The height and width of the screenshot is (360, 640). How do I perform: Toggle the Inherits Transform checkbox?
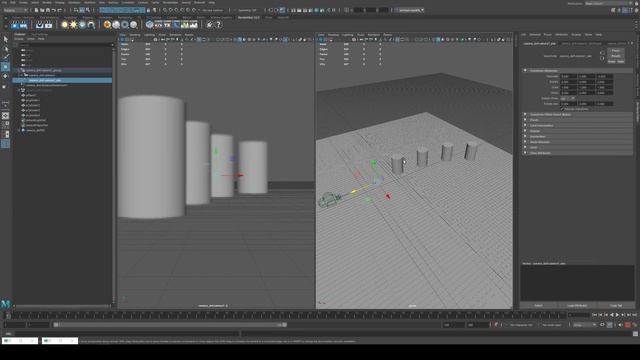562,109
